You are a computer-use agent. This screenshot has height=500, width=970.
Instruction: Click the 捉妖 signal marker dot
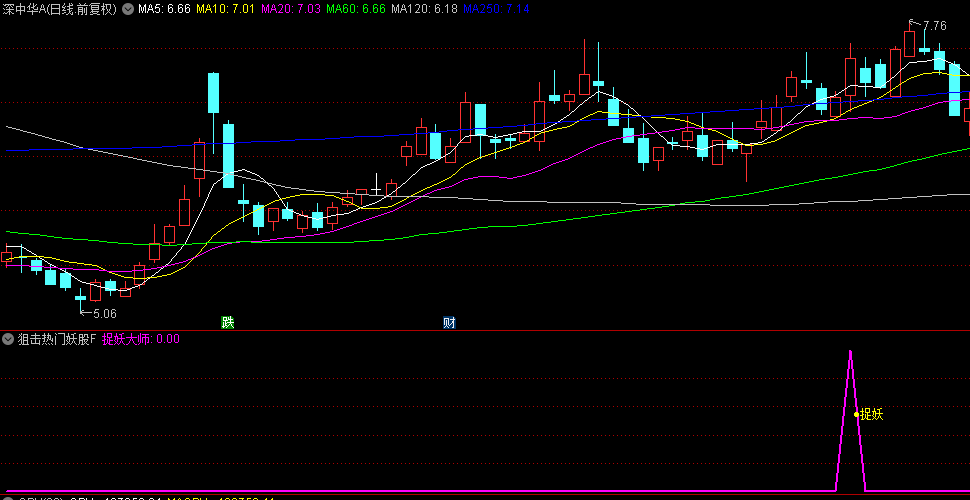coord(856,415)
